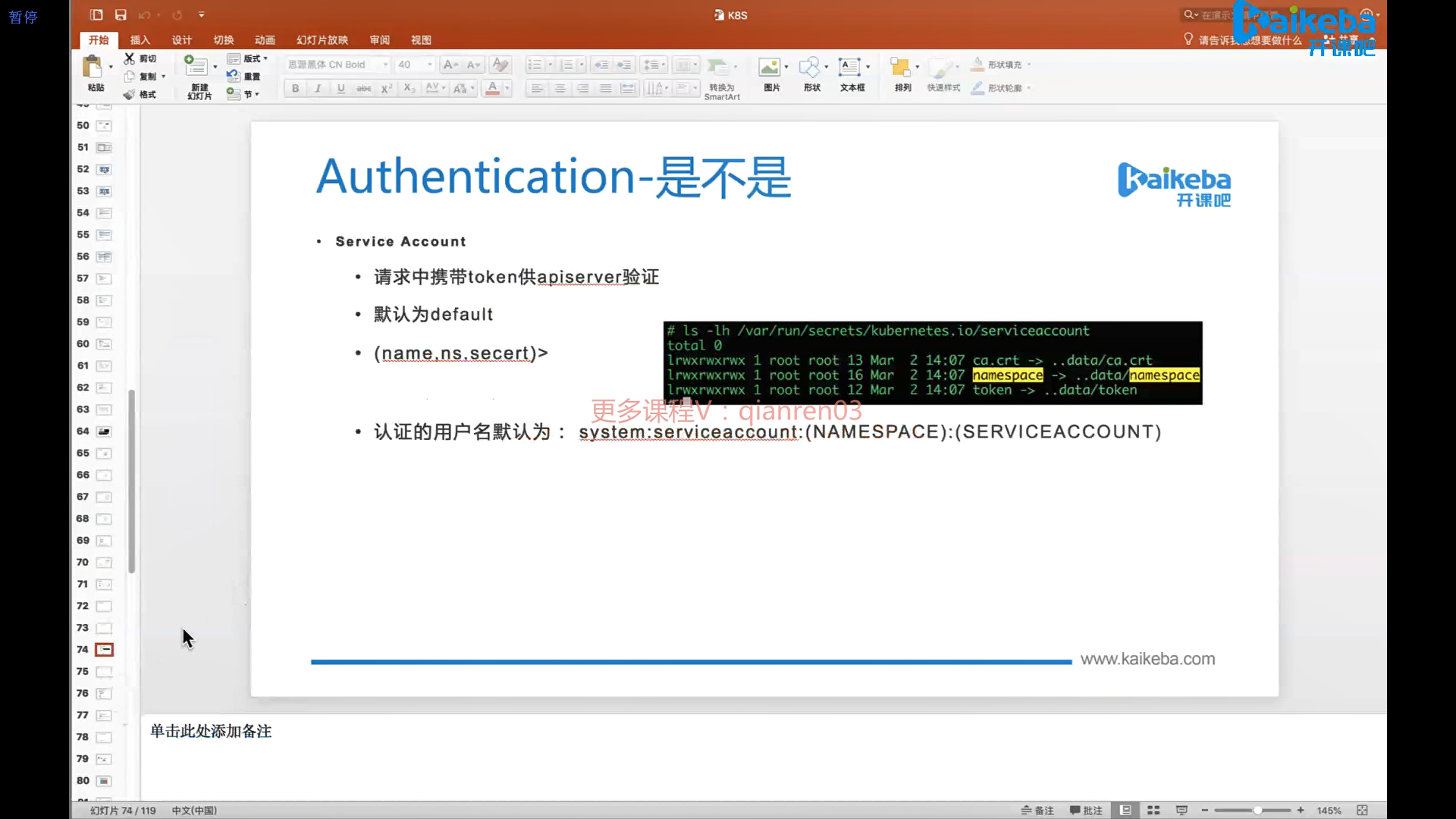Click the New Slide (新建幻灯片) icon
This screenshot has height=819, width=1456.
pos(196,66)
